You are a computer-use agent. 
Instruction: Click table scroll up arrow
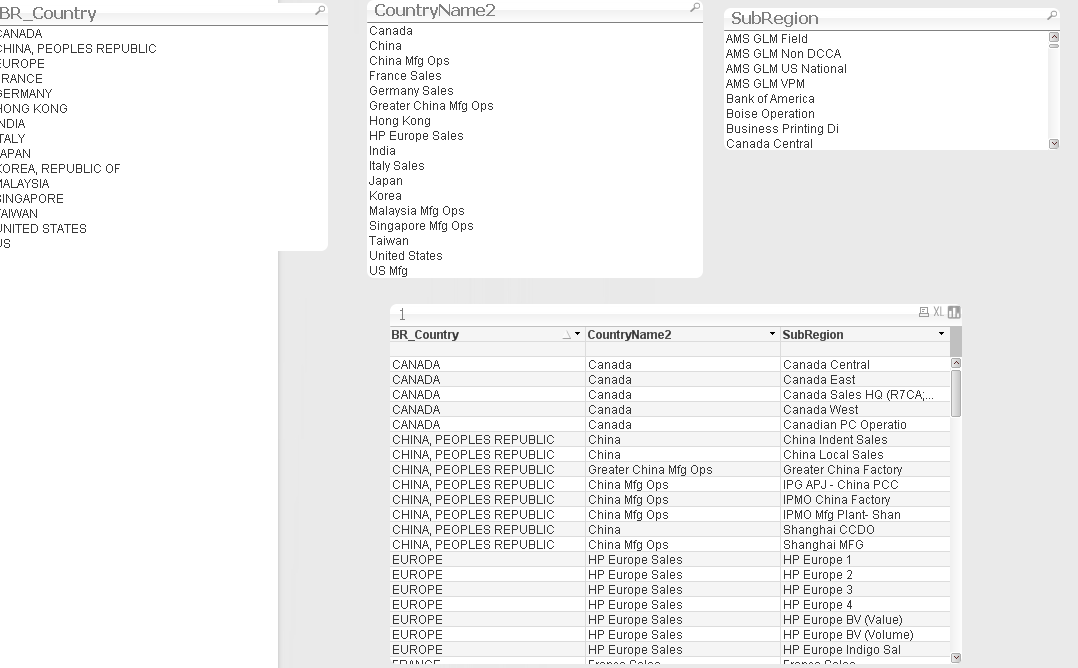[956, 363]
